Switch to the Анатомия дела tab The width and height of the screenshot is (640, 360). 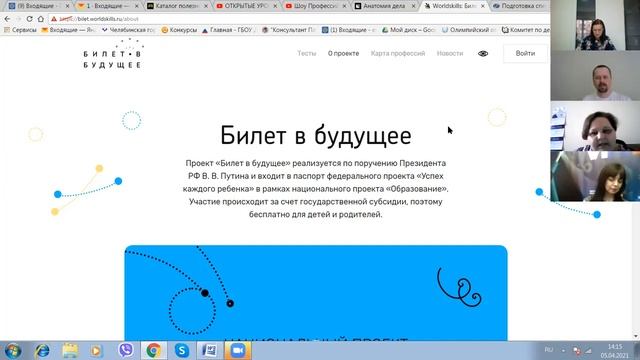click(x=385, y=6)
